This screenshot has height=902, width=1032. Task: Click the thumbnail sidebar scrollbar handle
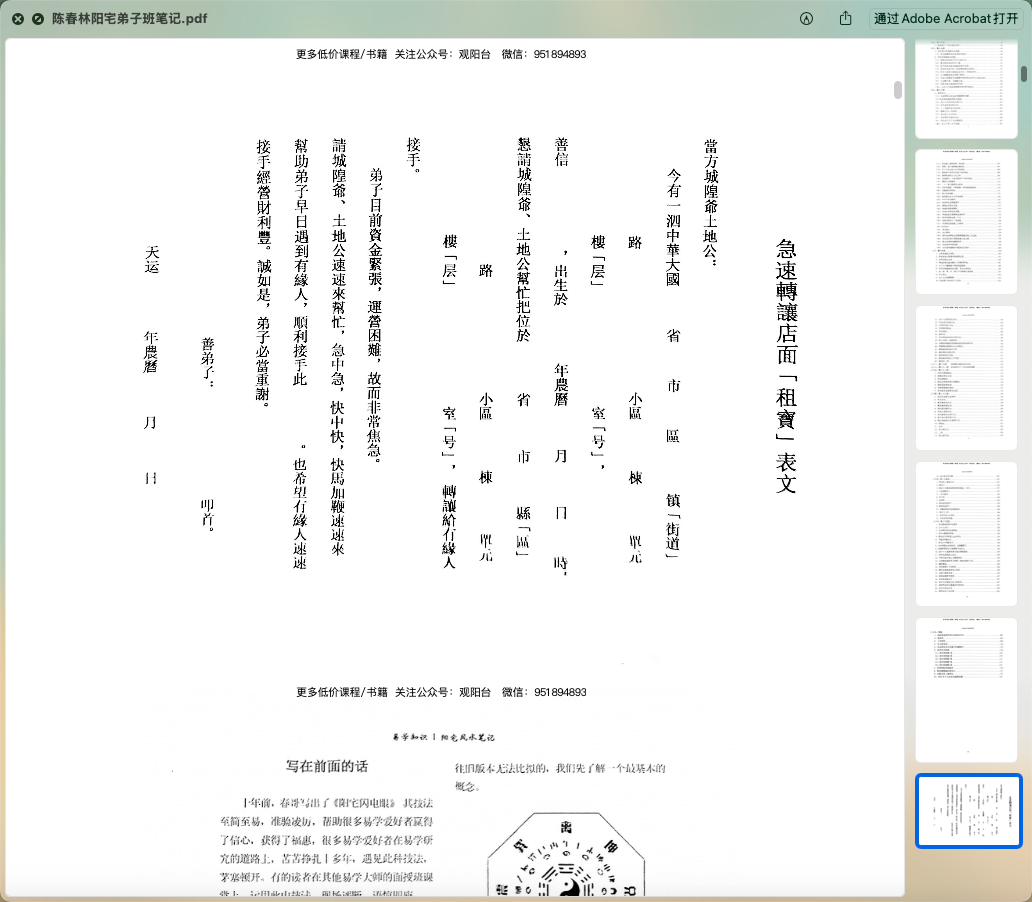pyautogui.click(x=1023, y=73)
